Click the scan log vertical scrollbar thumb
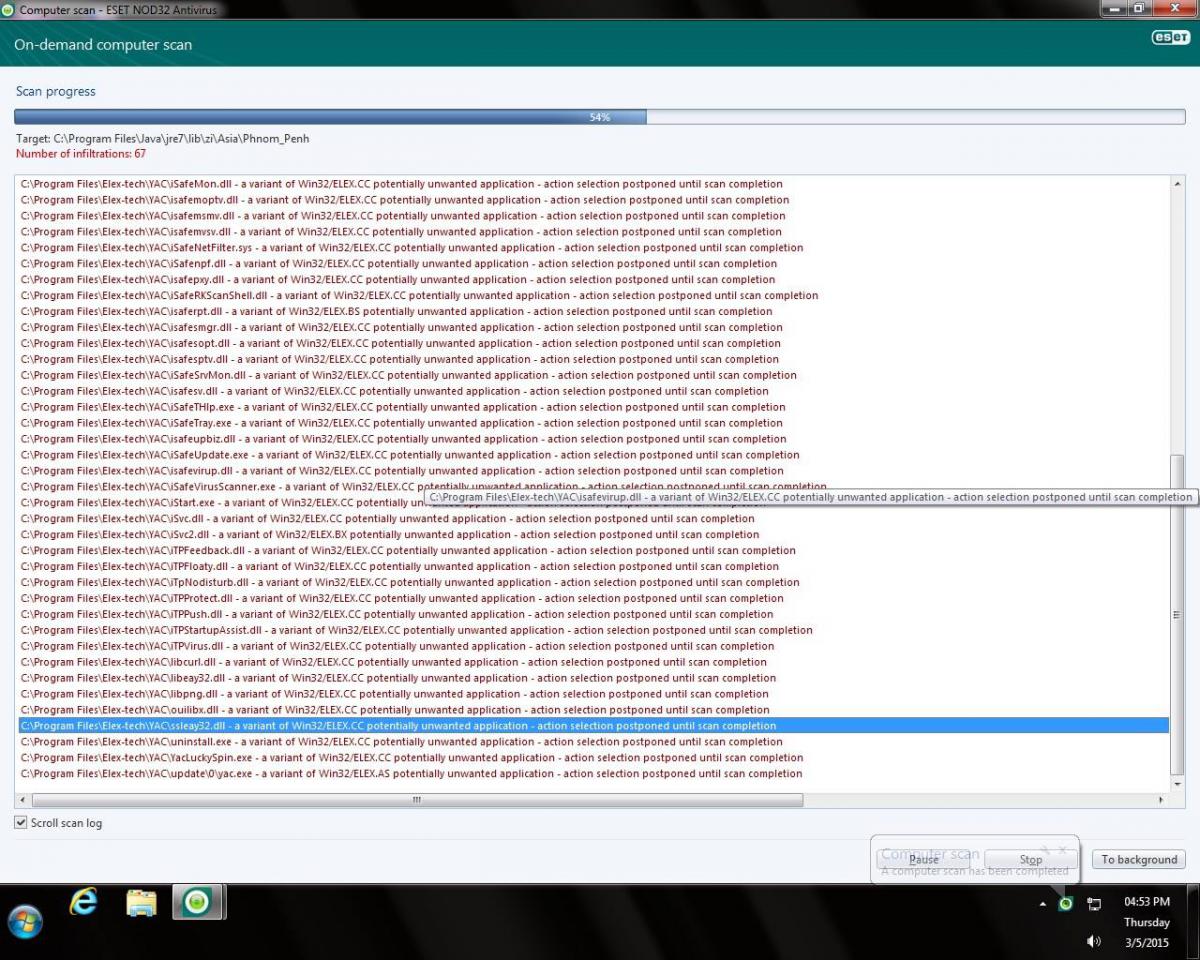The image size is (1200, 960). (x=1177, y=614)
